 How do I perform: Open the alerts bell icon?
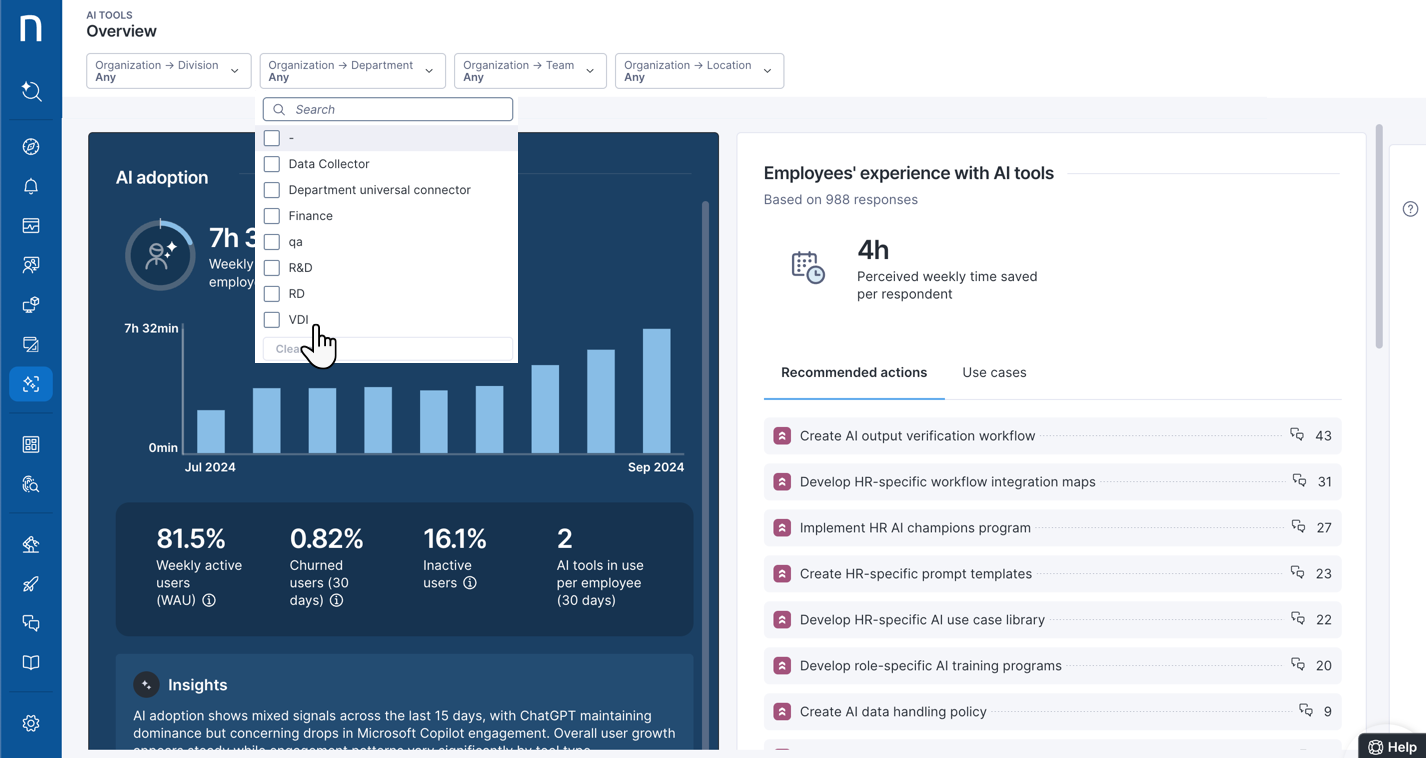pos(31,187)
